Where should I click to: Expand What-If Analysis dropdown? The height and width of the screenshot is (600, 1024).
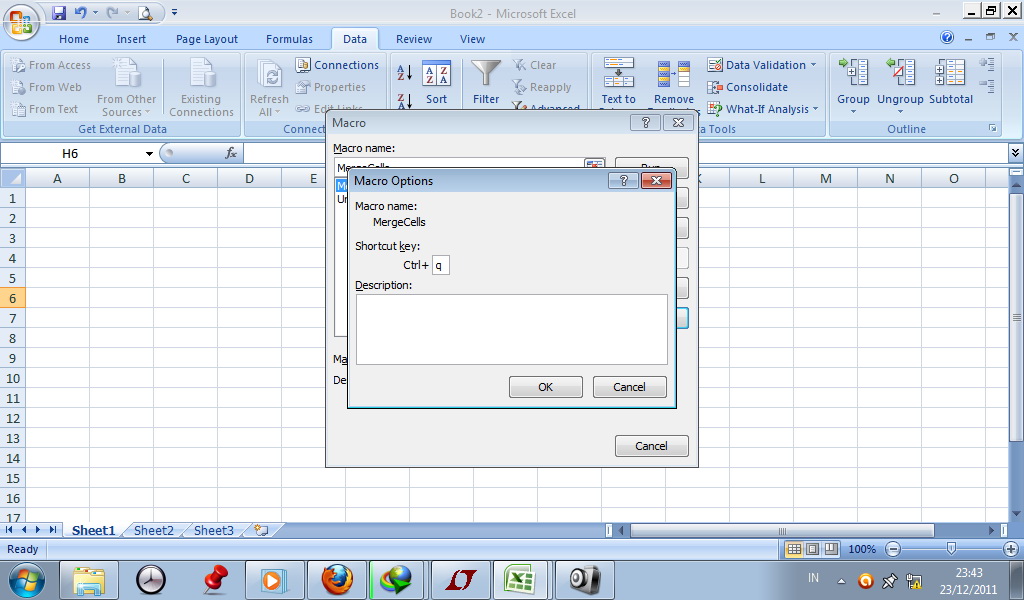pos(815,109)
